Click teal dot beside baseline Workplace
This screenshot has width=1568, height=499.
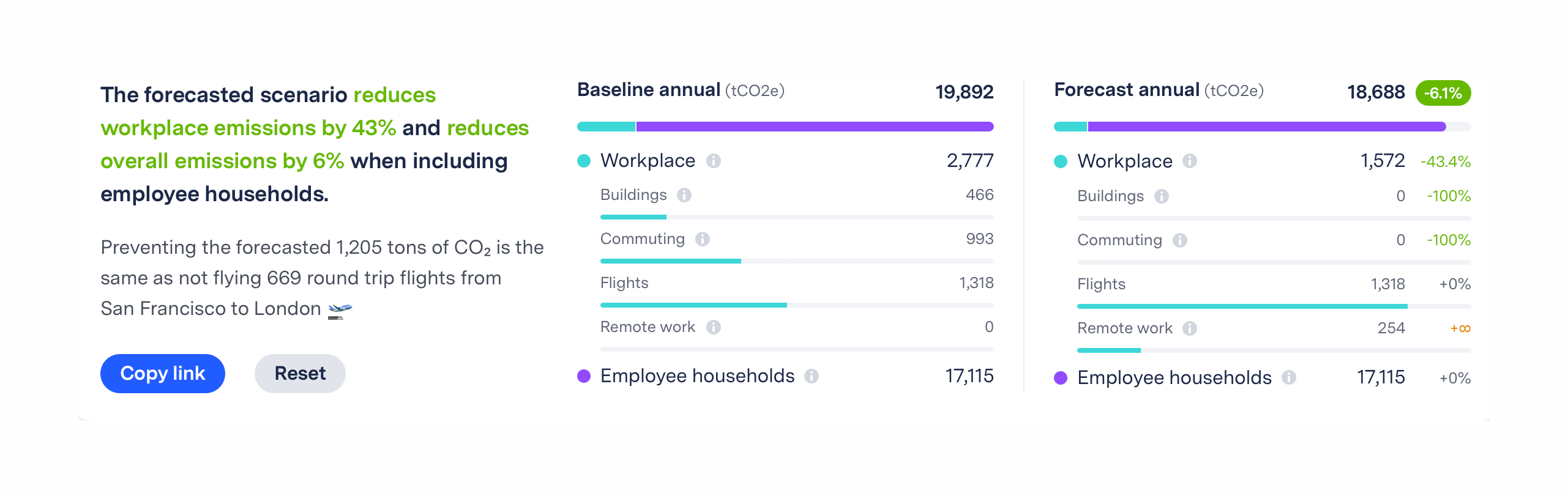coord(584,161)
